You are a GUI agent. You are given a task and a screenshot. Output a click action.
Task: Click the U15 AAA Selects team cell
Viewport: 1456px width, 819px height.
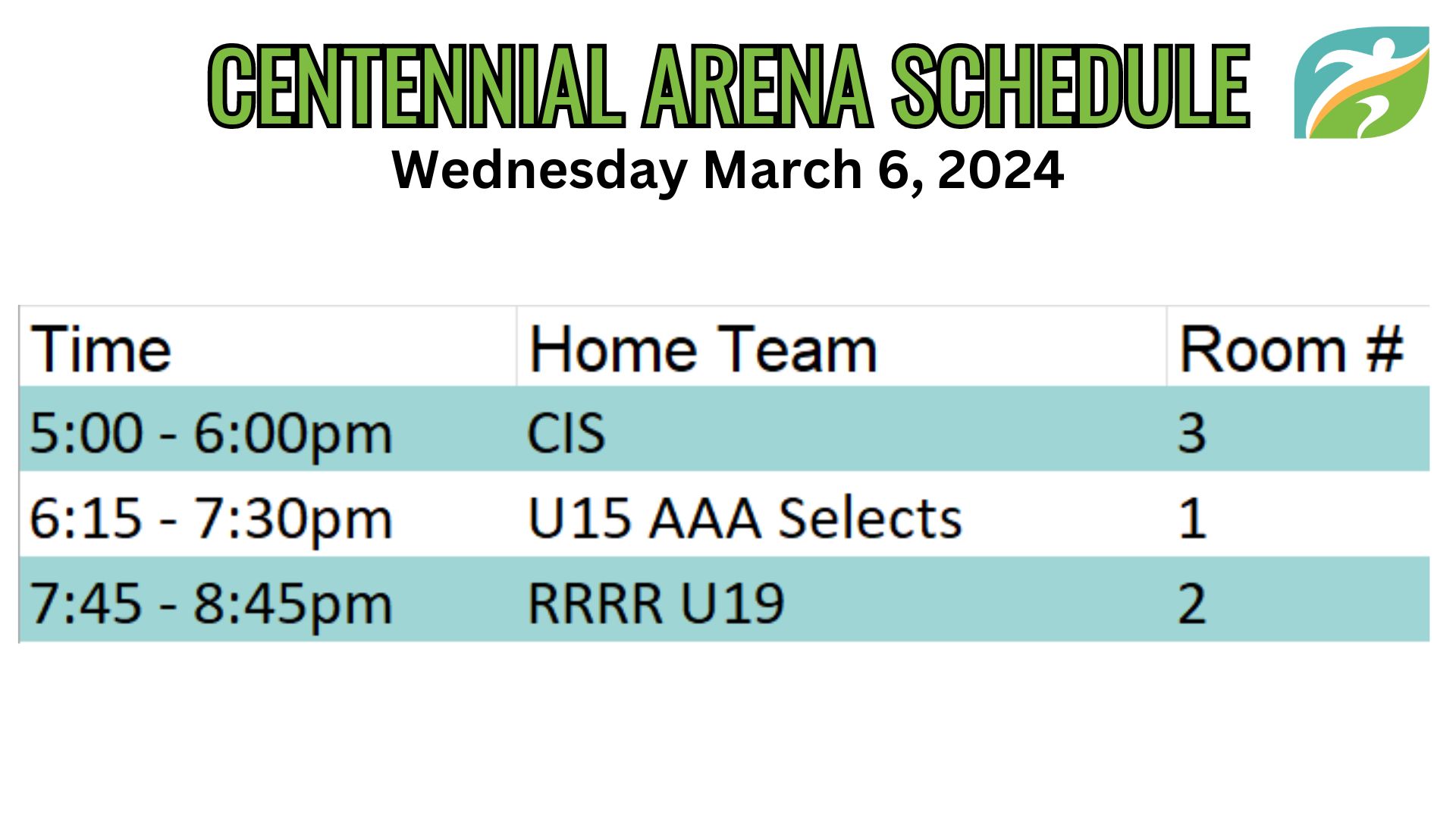tap(842, 514)
